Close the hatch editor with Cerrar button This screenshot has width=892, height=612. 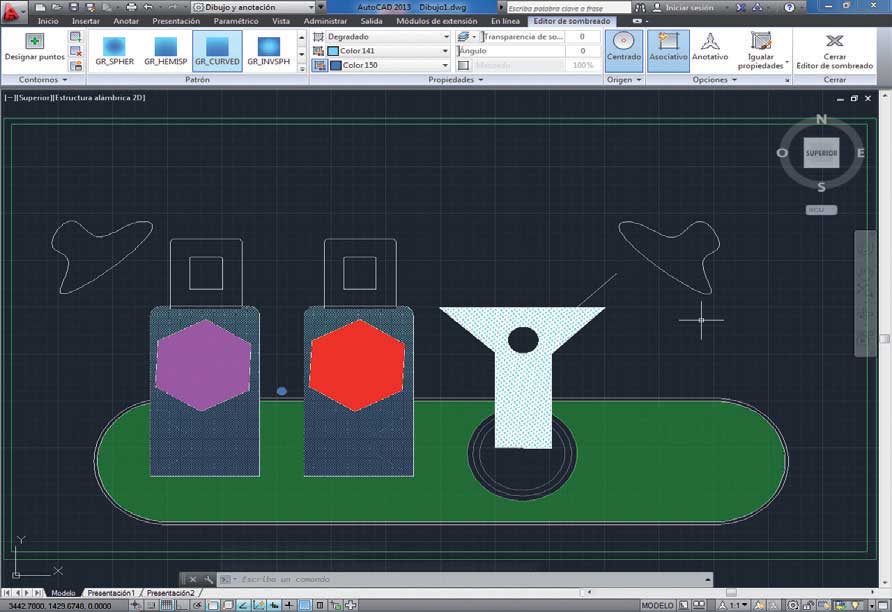(x=834, y=46)
